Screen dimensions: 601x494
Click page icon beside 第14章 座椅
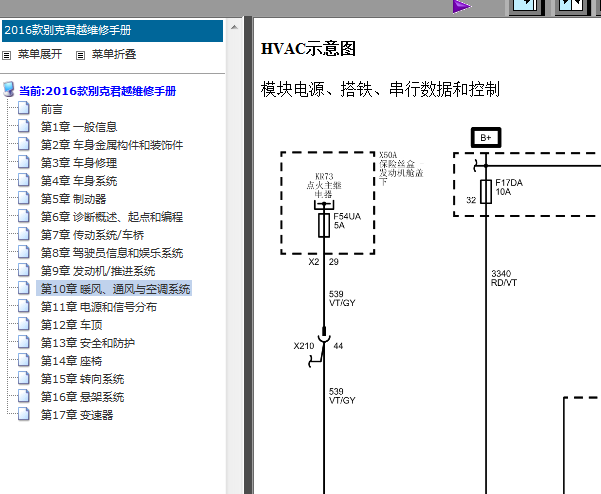point(24,361)
